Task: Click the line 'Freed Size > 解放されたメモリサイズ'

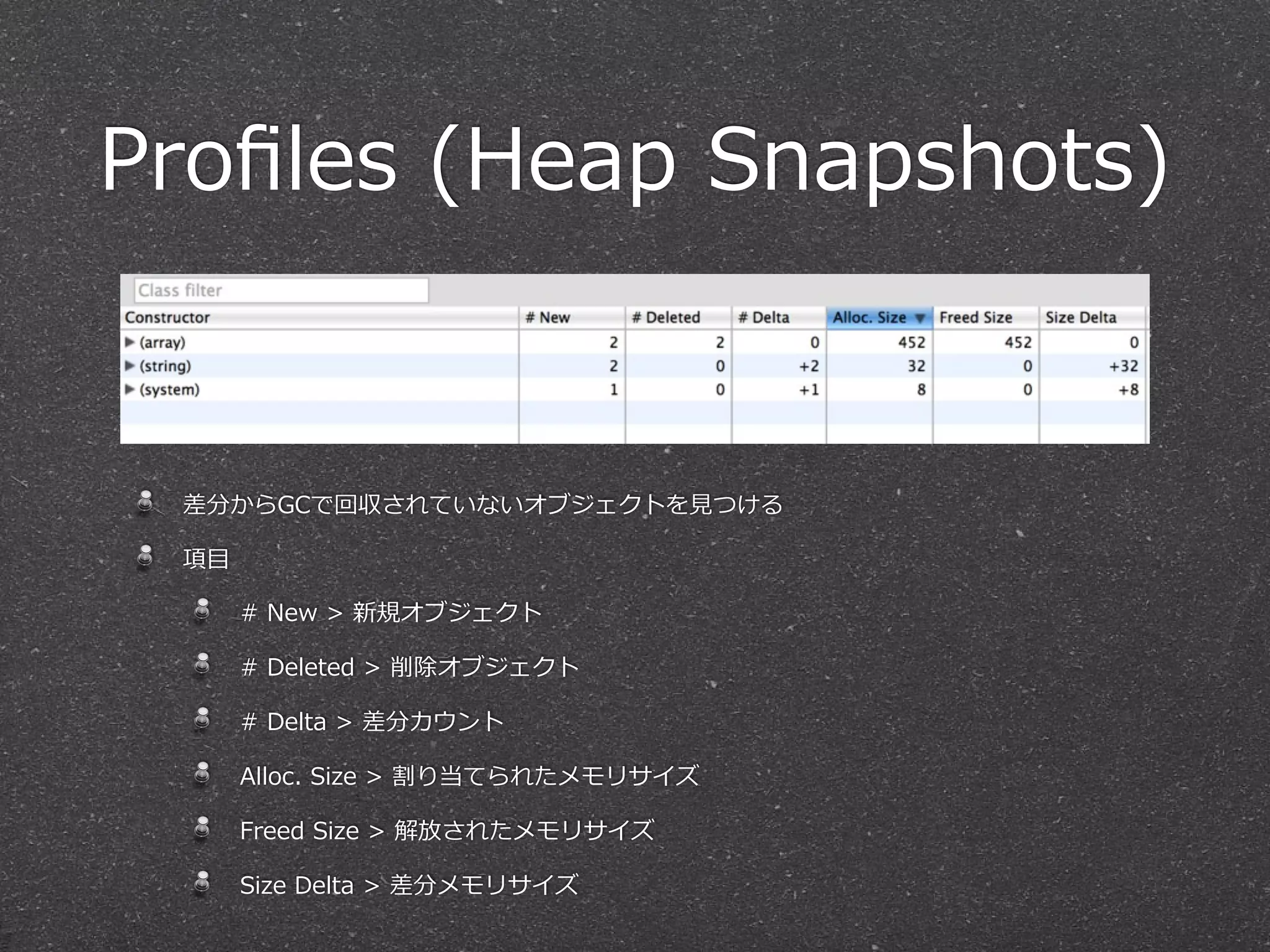Action: point(447,831)
